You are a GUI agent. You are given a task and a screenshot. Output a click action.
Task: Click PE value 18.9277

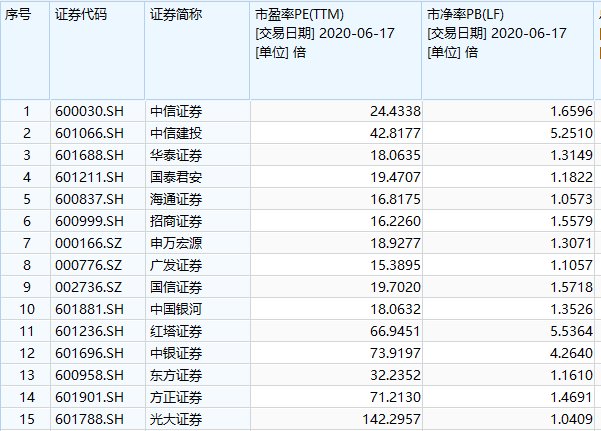tap(395, 243)
